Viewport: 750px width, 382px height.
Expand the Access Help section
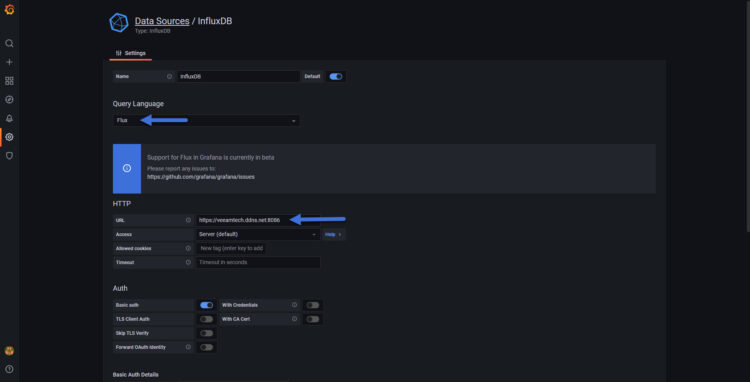[x=333, y=234]
